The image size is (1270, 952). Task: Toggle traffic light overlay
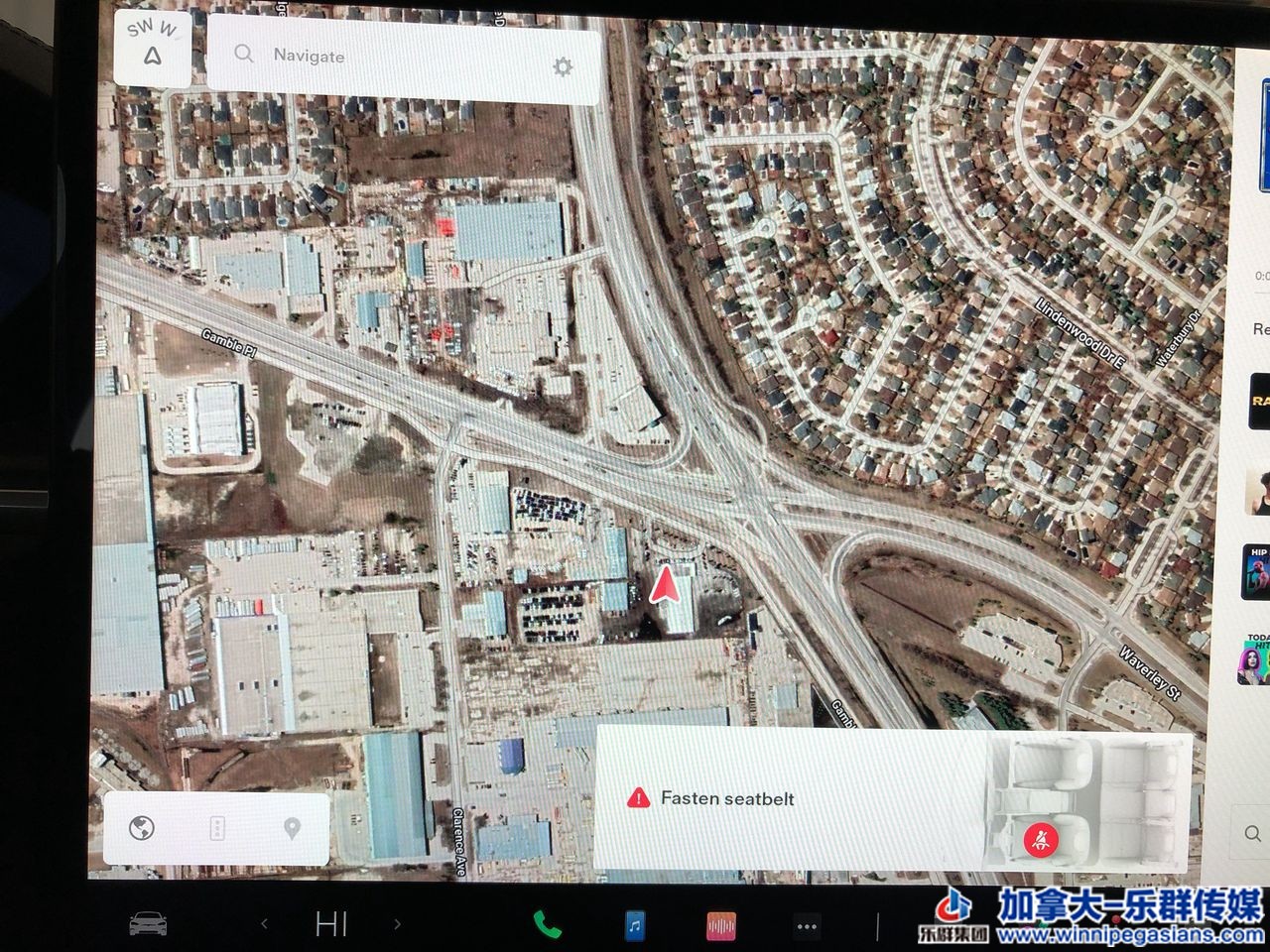coord(217,829)
